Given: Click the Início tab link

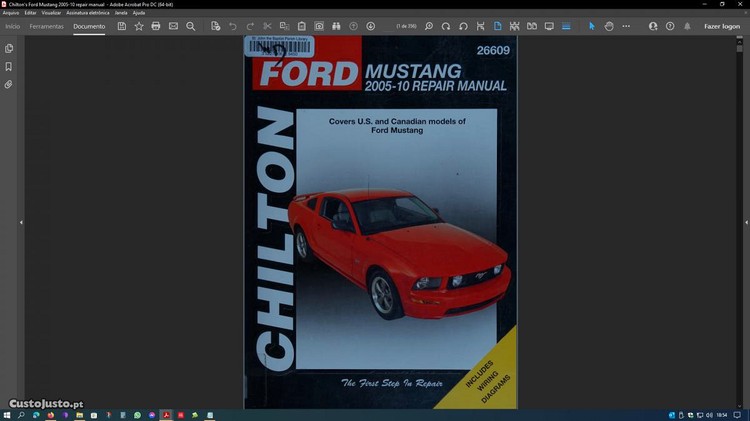Looking at the screenshot, I should pyautogui.click(x=12, y=26).
